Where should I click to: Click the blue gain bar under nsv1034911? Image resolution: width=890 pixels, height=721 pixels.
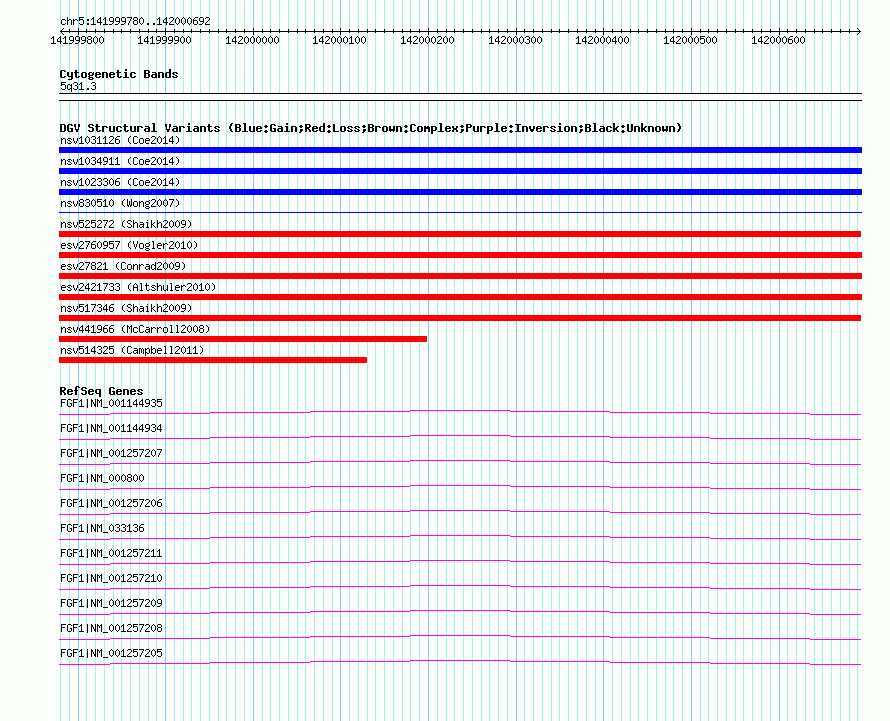tap(460, 171)
